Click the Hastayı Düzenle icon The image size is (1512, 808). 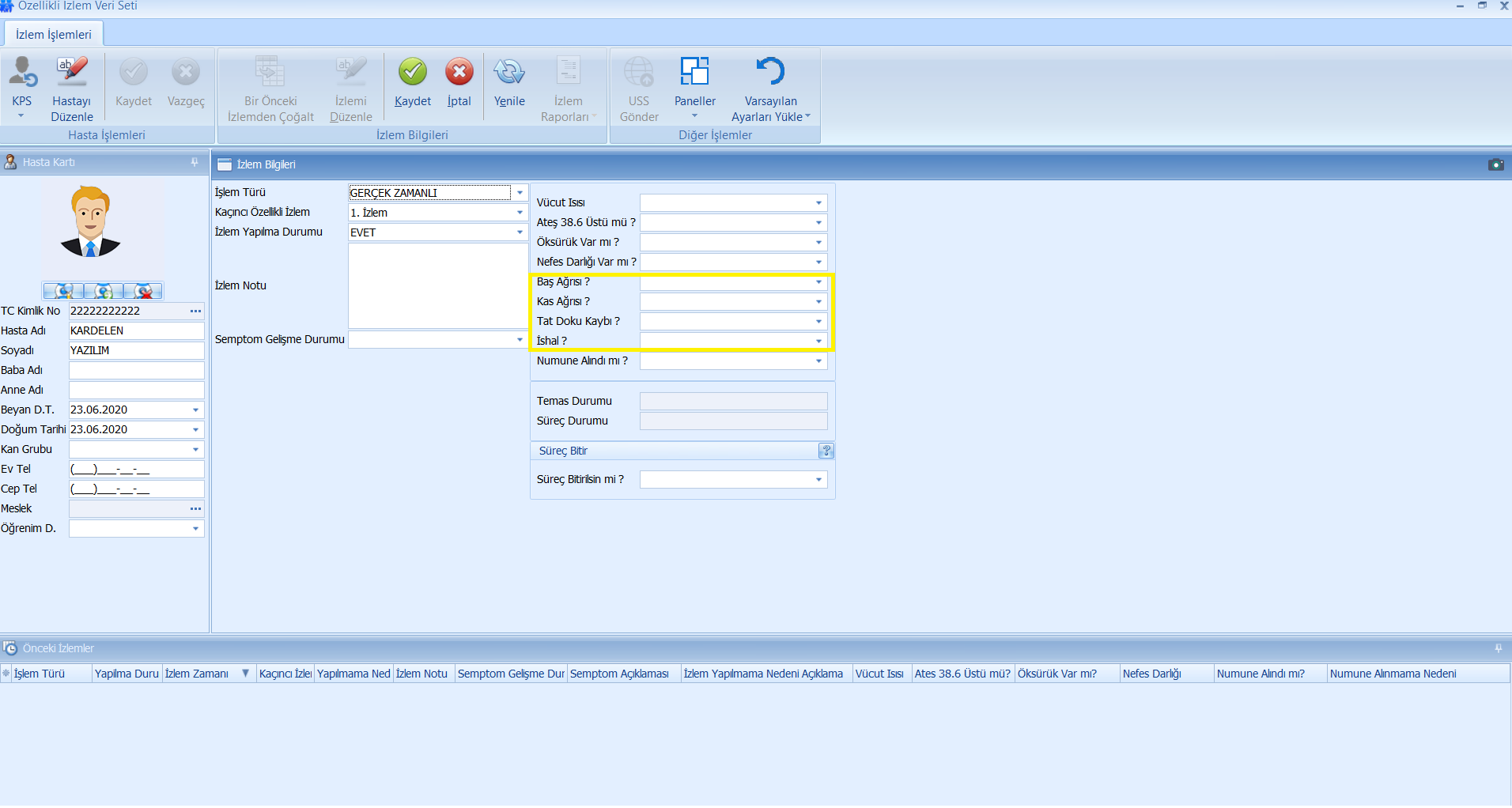72,72
